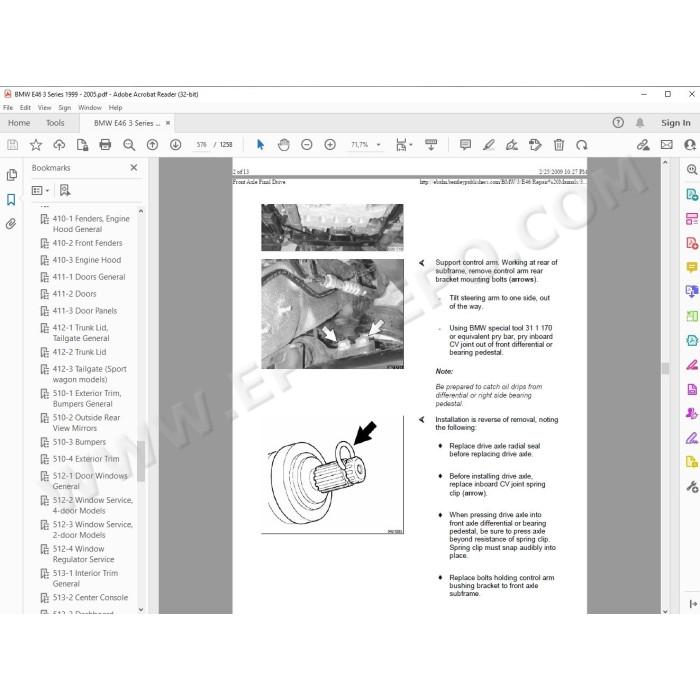This screenshot has height=700, width=700.
Task: Close the BMW E46 3 Series document tab
Action: [x=168, y=123]
